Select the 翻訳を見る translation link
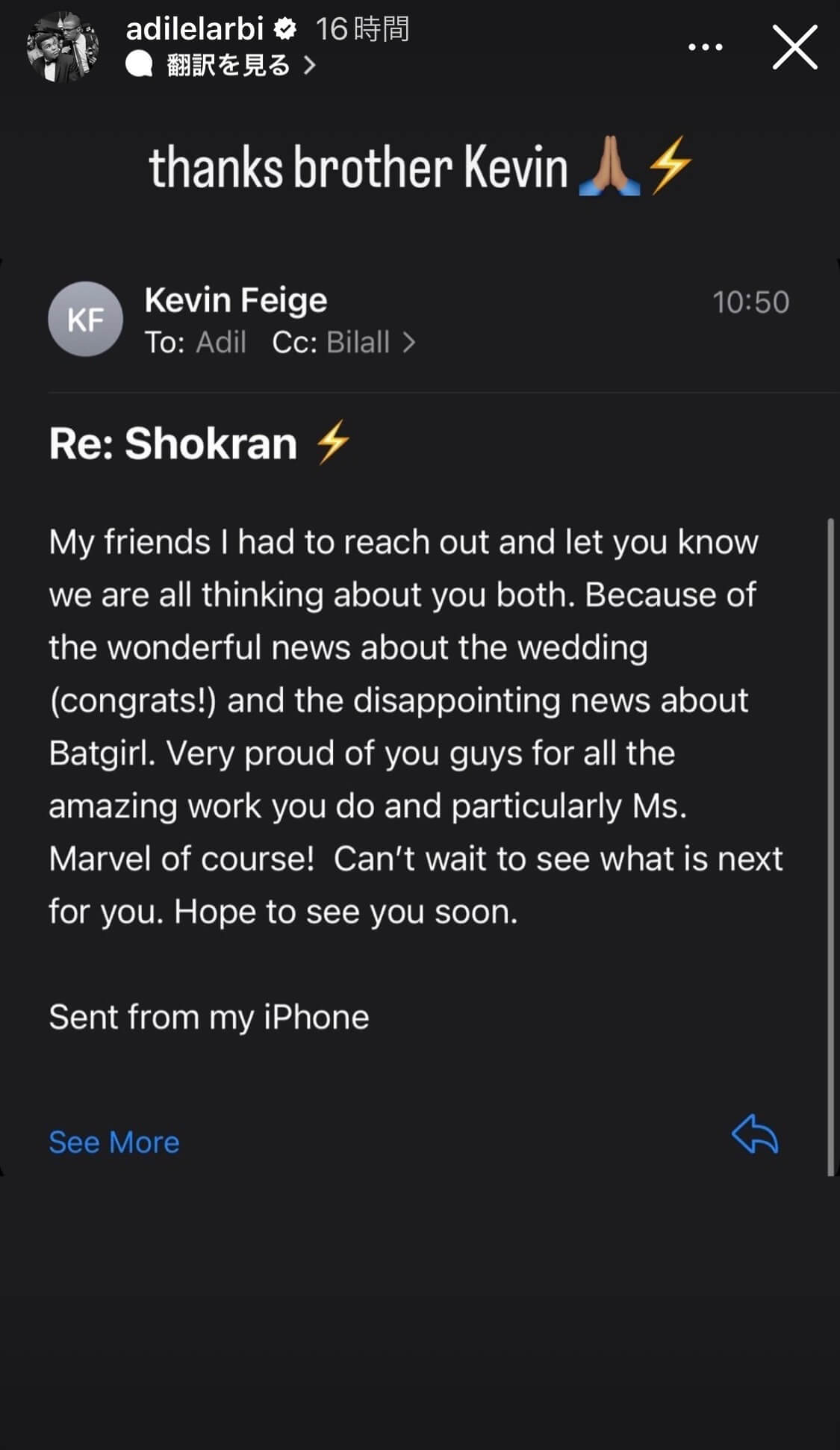840x1450 pixels. (x=228, y=65)
